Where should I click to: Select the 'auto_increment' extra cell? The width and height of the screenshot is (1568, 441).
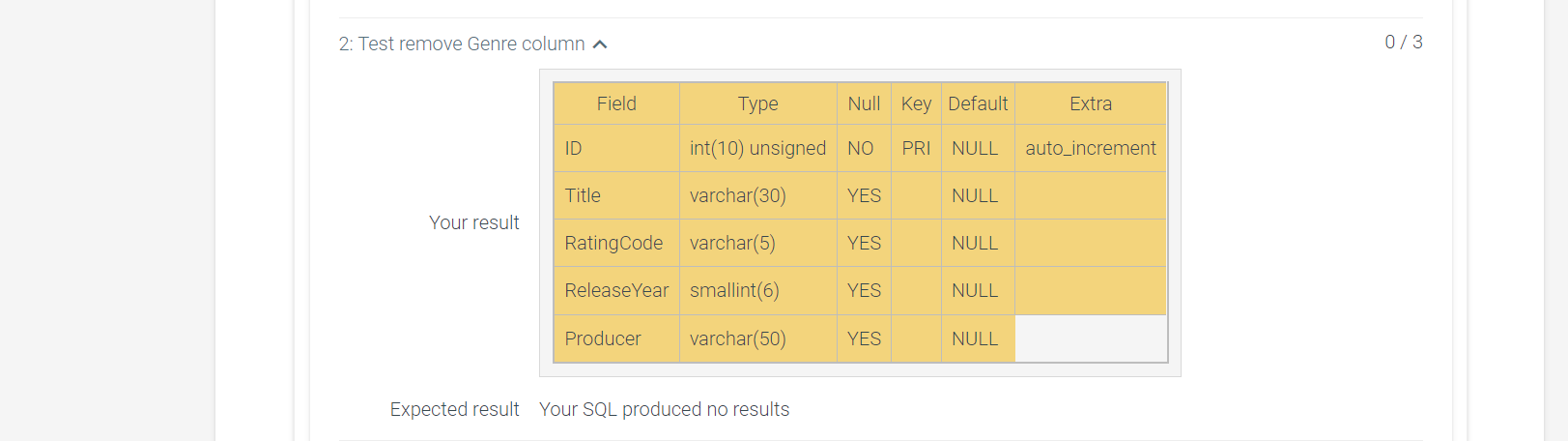[1091, 148]
